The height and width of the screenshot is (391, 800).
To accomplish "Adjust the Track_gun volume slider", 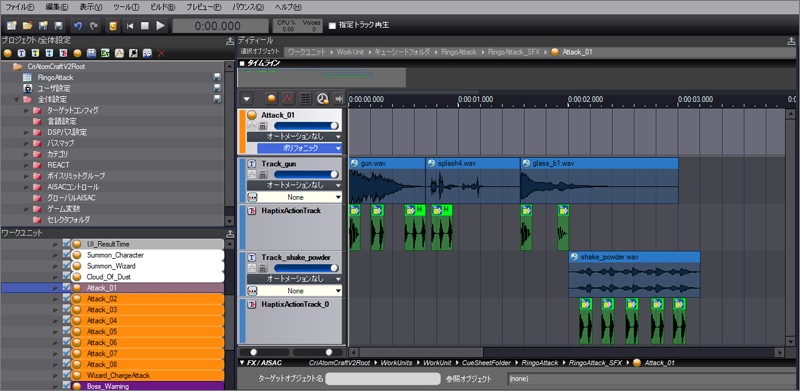I will (x=307, y=175).
